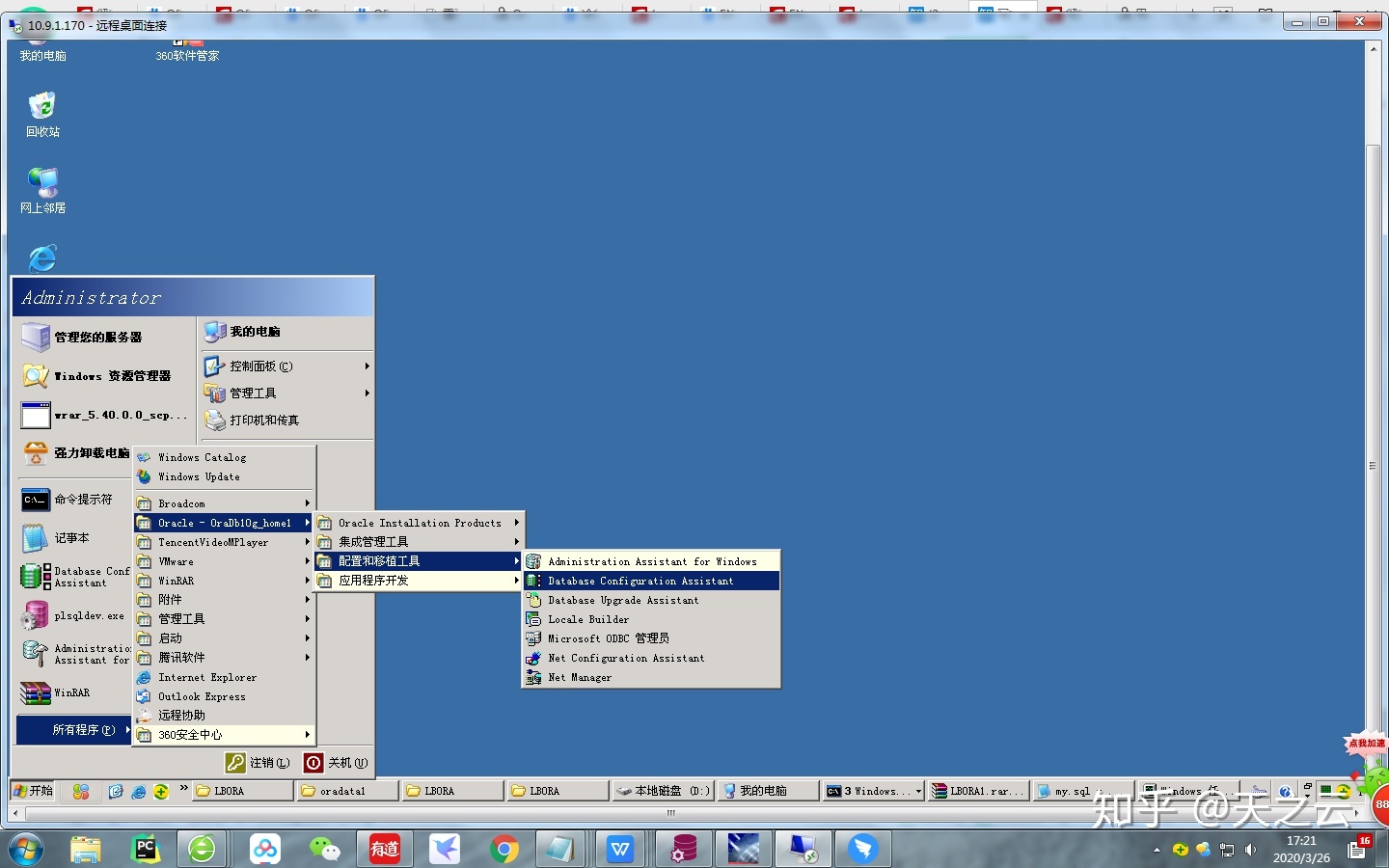Click the Shut Down button
This screenshot has width=1389, height=868.
[337, 763]
